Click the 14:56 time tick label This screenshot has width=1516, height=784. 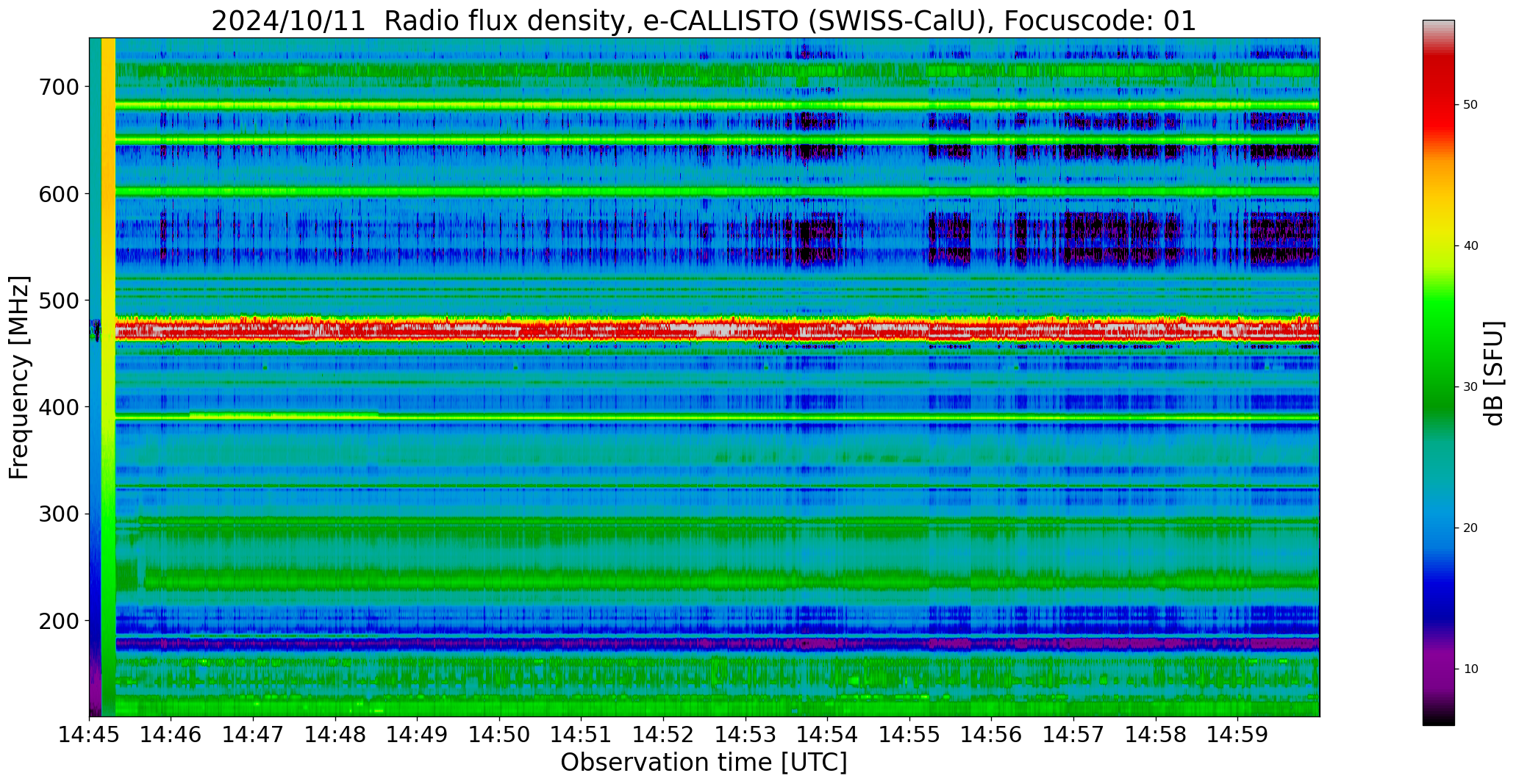click(x=992, y=734)
